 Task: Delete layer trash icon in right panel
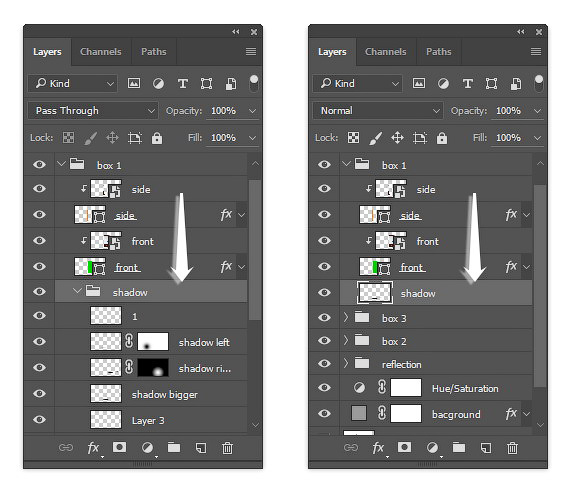513,448
